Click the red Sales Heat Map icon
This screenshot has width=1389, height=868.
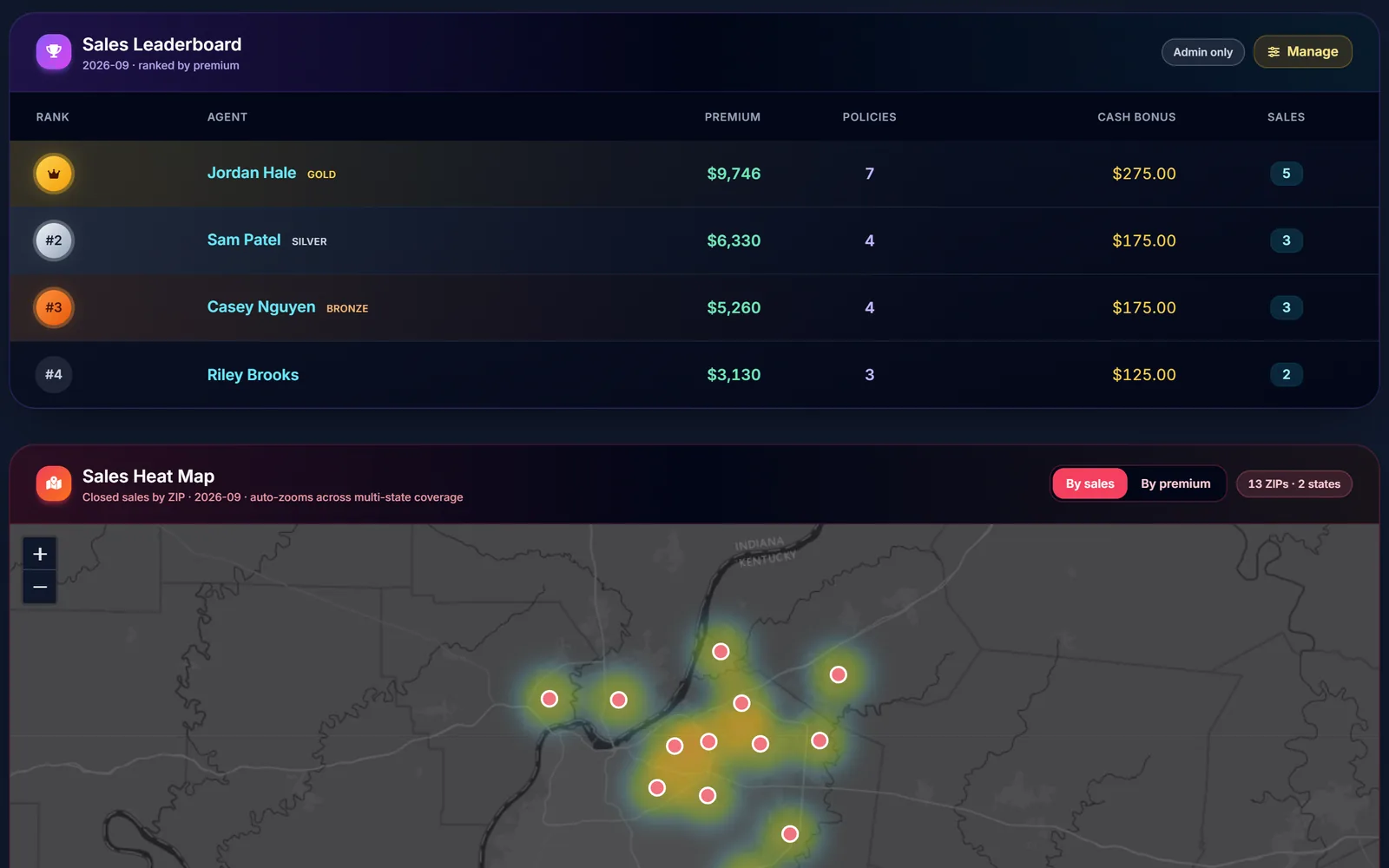tap(54, 483)
